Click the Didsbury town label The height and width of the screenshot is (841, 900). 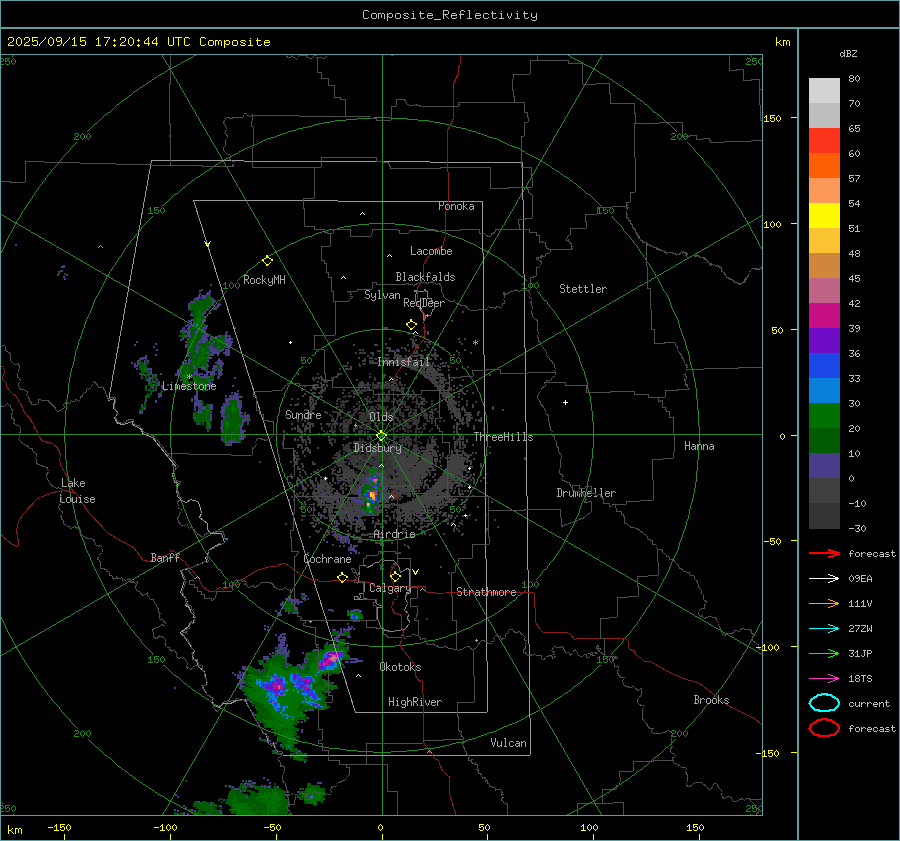pos(377,448)
